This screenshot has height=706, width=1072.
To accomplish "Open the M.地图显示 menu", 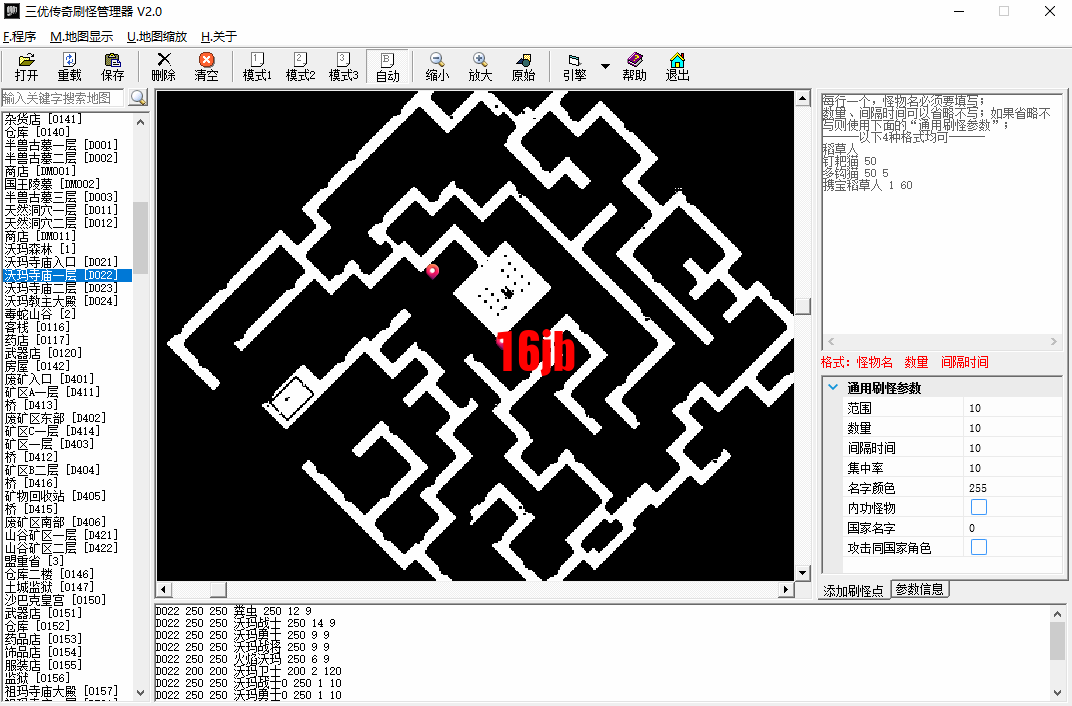I will coord(81,36).
